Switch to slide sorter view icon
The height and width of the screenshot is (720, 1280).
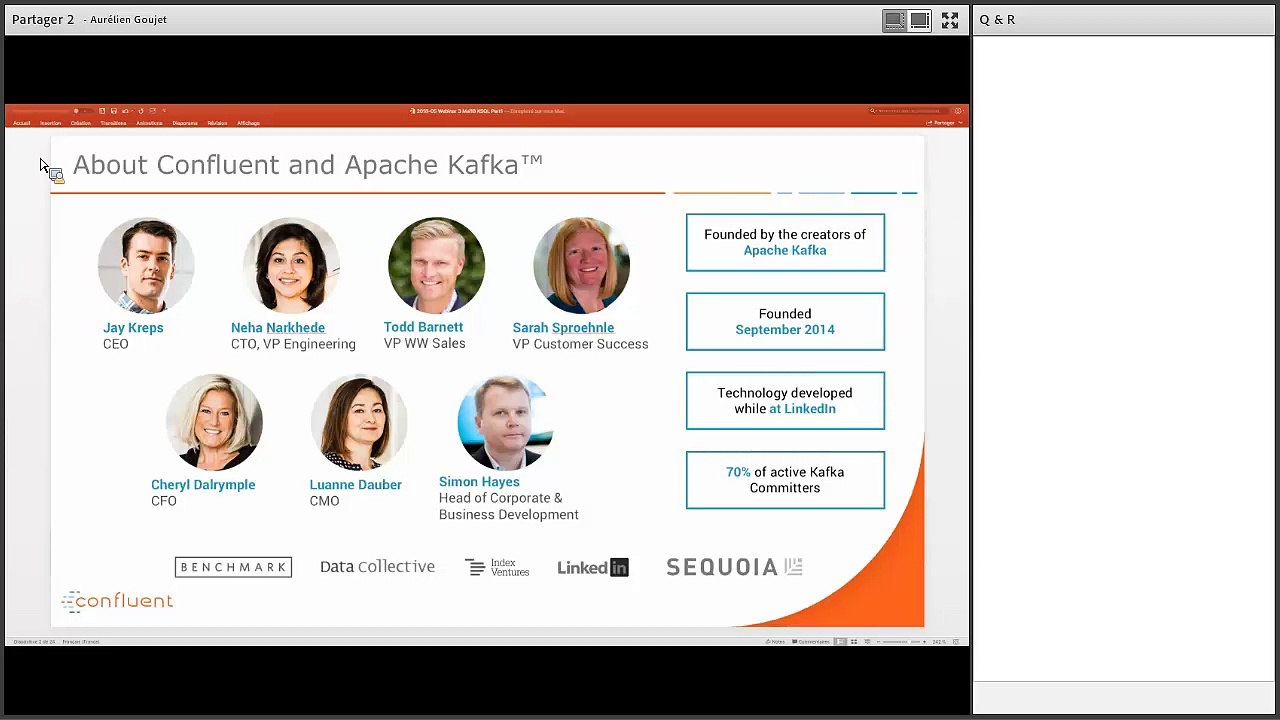[854, 642]
